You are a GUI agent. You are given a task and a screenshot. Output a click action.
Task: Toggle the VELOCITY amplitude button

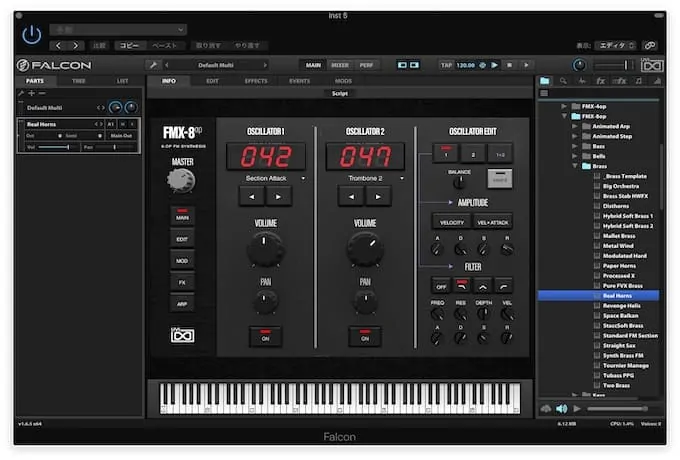[x=451, y=222]
